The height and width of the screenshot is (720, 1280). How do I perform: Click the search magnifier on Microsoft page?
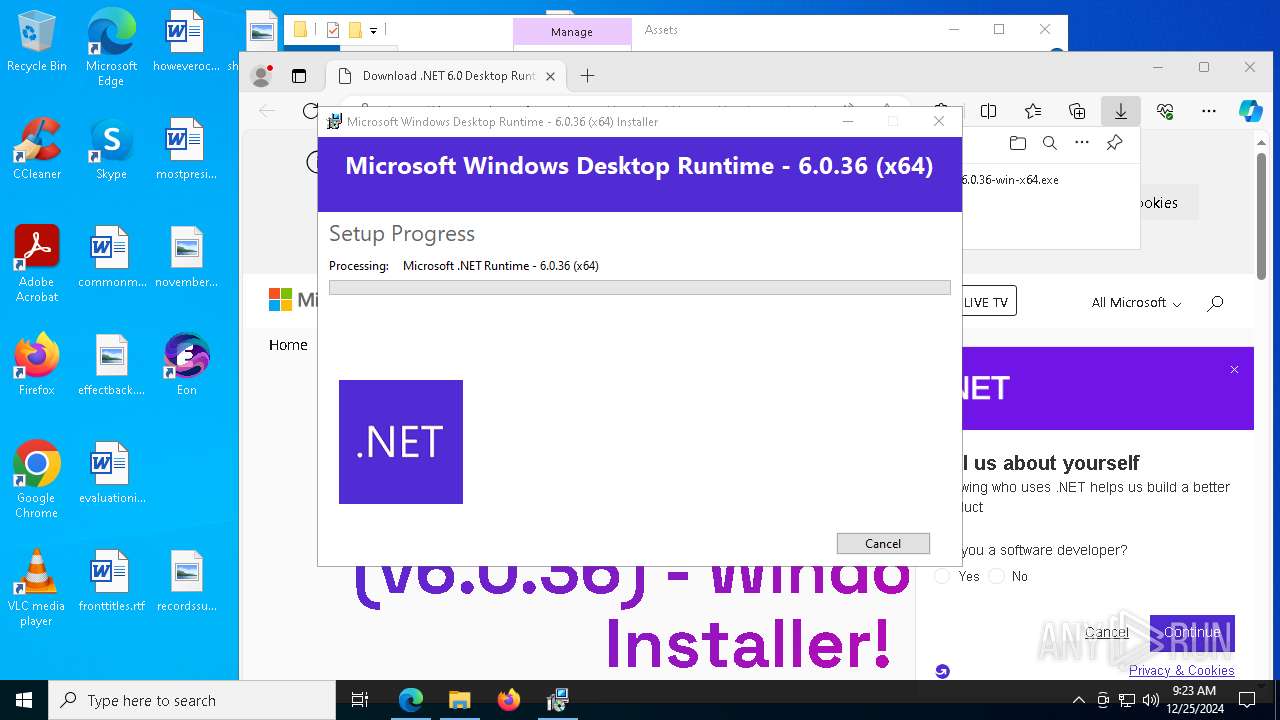pyautogui.click(x=1215, y=302)
